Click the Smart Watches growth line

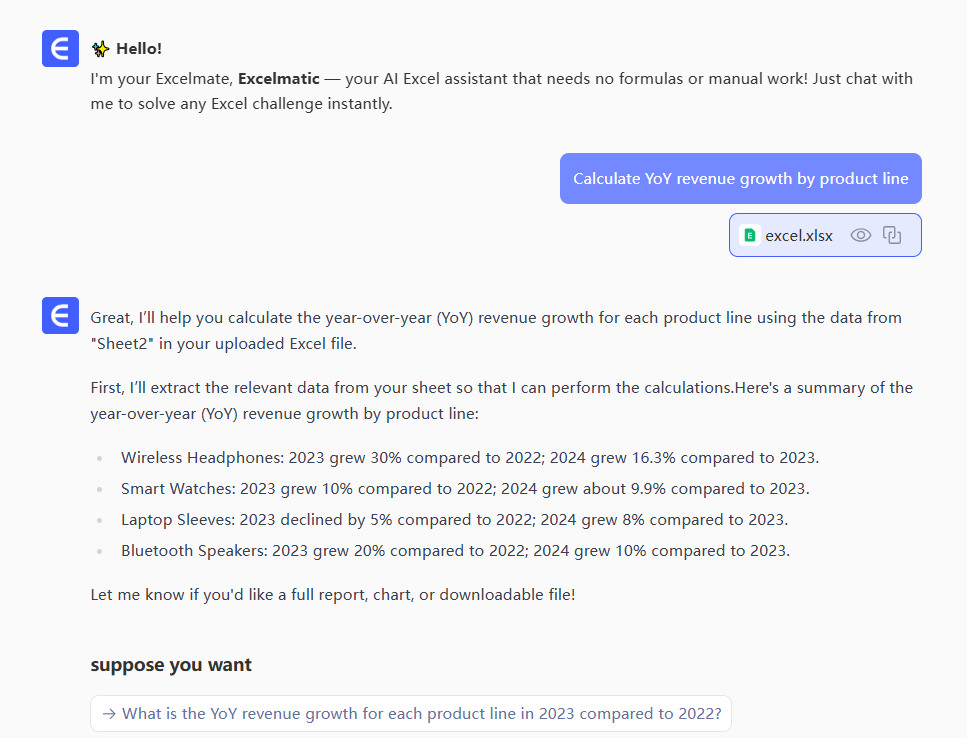tap(464, 489)
